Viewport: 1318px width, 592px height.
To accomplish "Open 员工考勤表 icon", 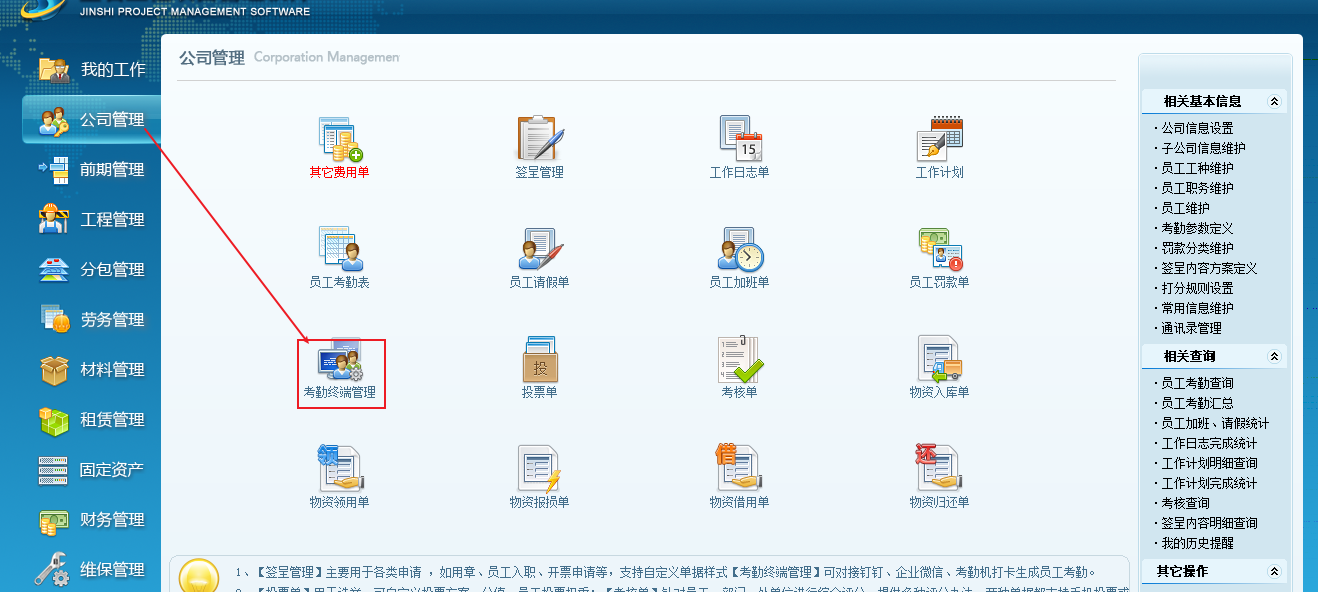I will tap(339, 250).
